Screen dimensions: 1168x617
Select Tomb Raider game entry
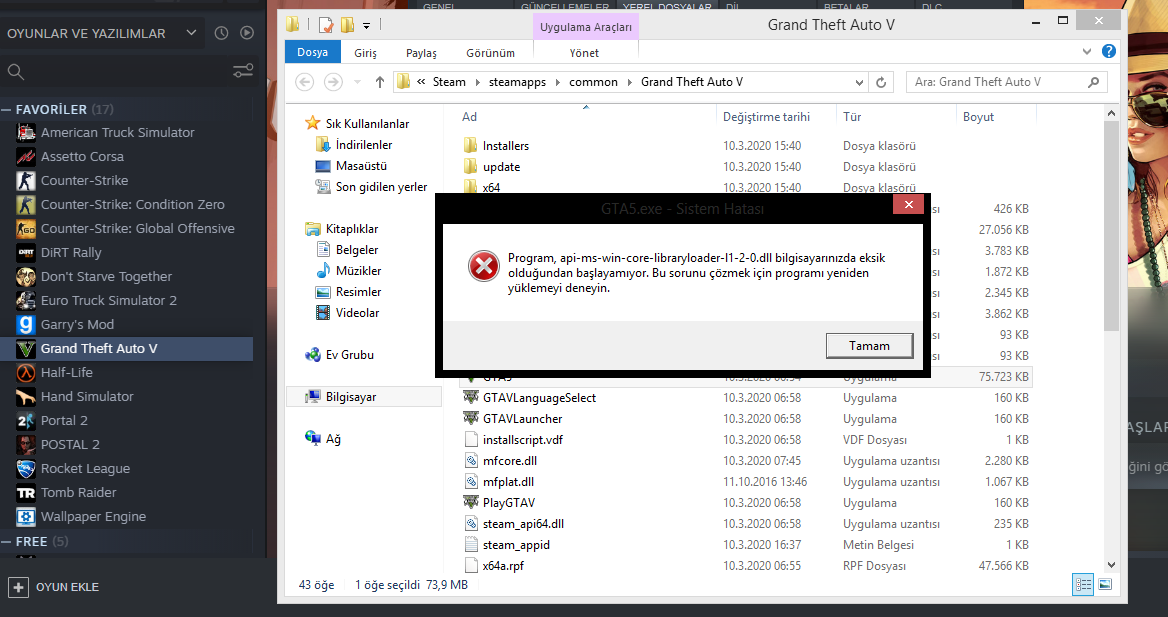coord(78,493)
